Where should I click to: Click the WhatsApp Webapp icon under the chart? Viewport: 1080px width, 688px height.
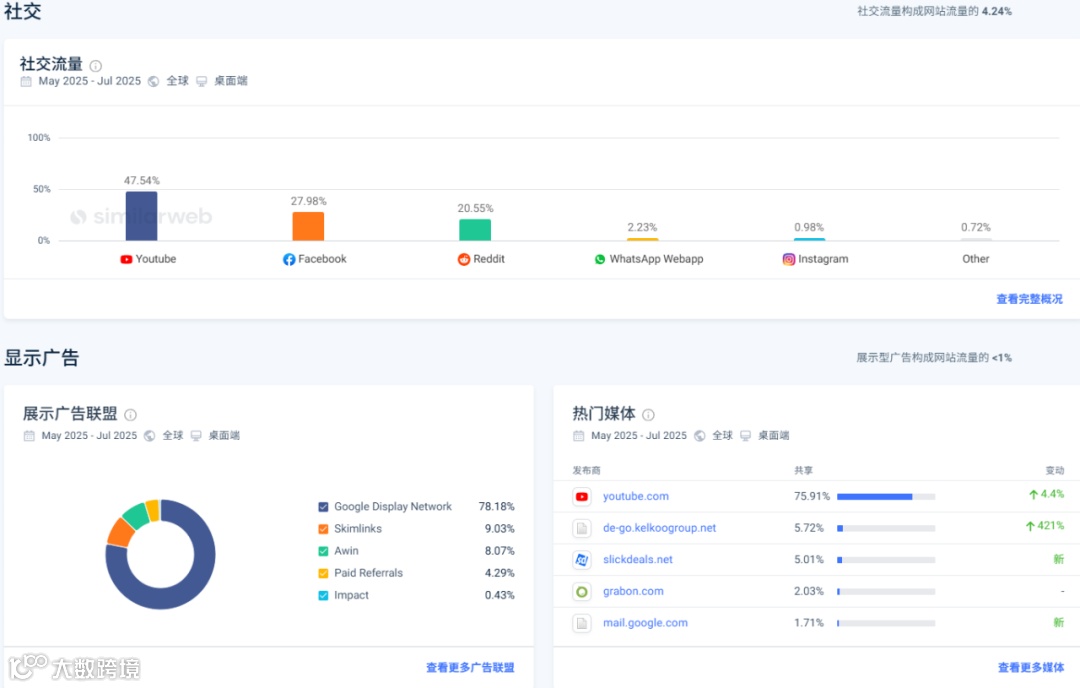click(x=600, y=260)
